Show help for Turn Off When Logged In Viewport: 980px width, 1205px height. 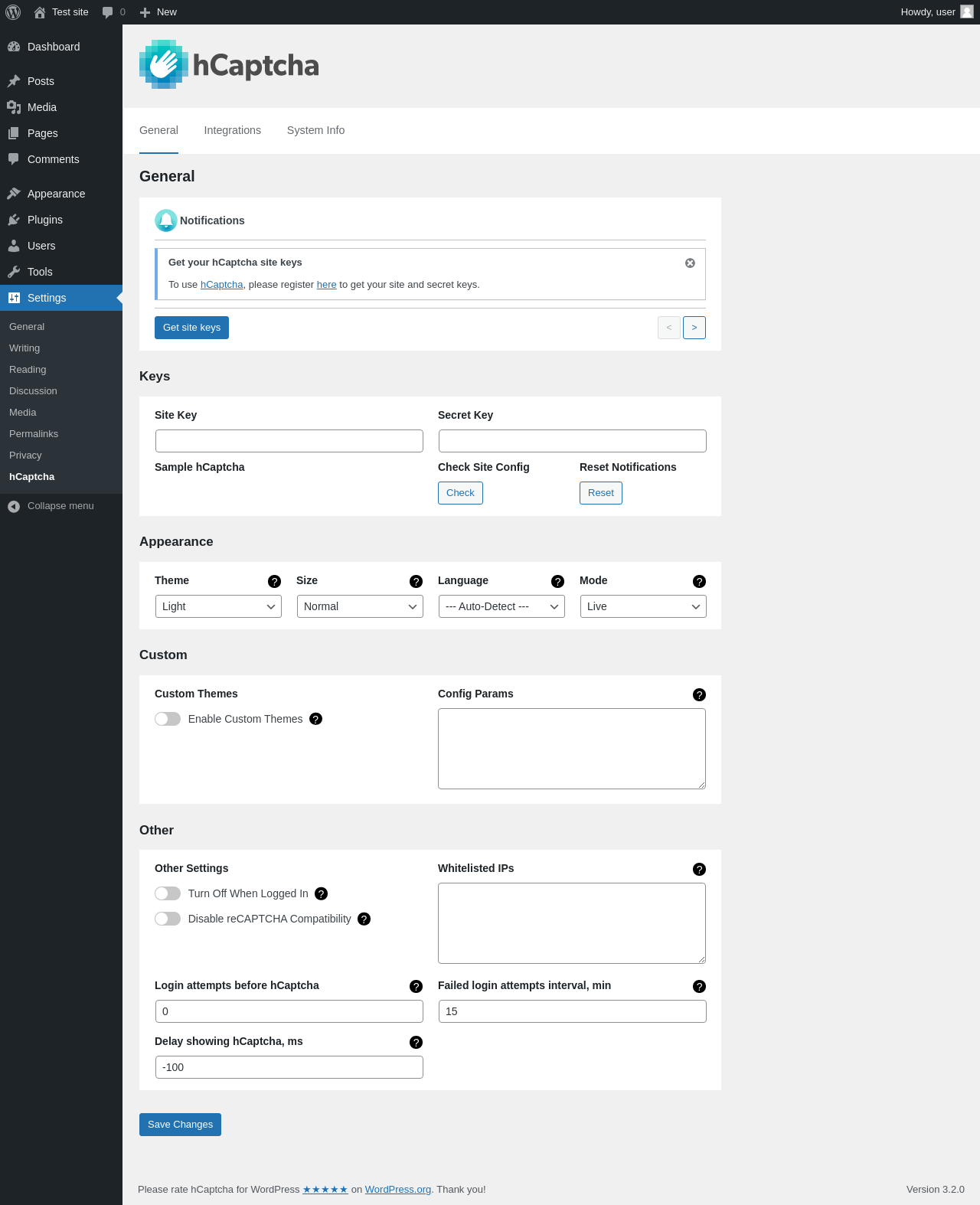(322, 893)
